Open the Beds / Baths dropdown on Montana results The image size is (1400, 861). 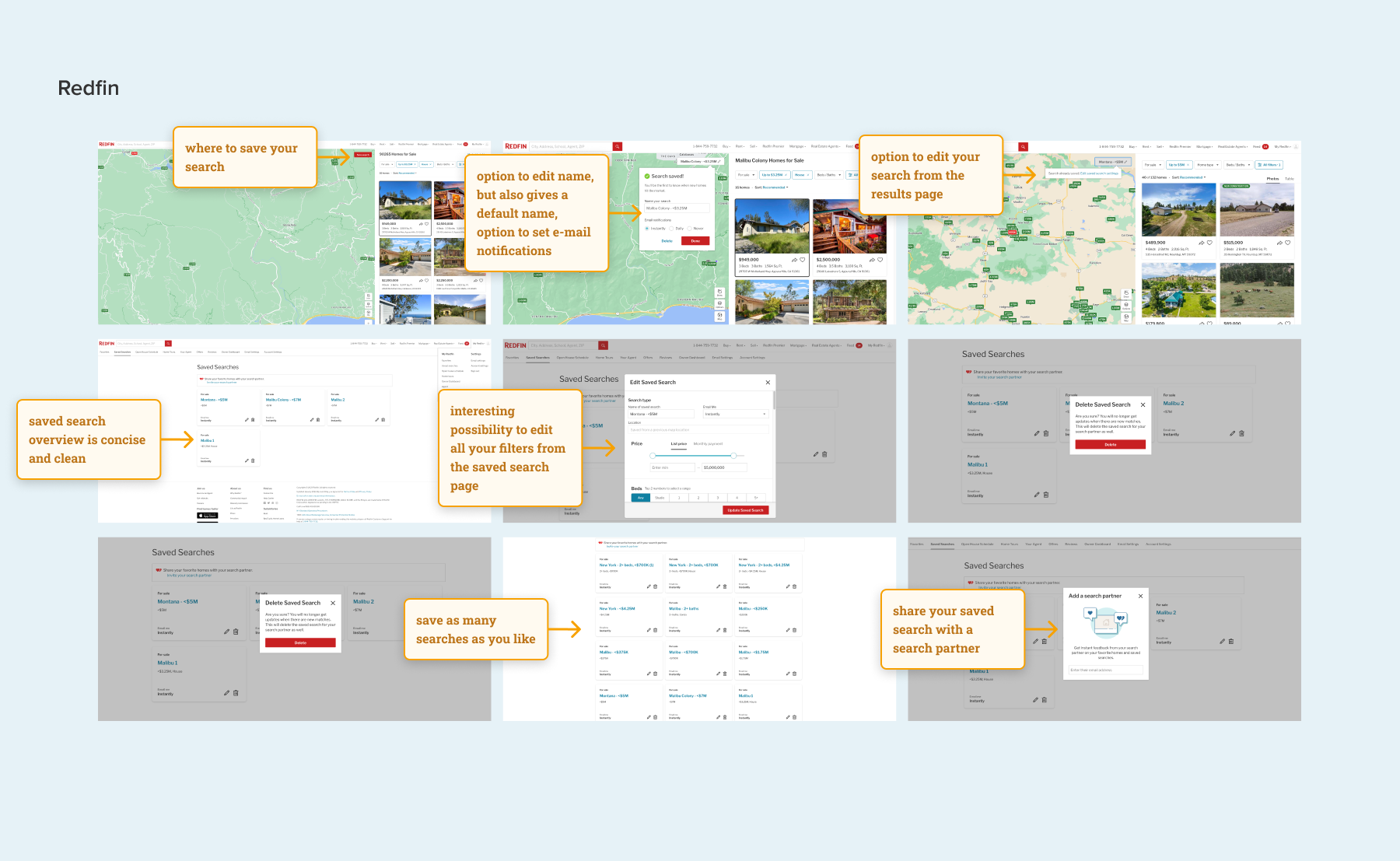click(1237, 165)
